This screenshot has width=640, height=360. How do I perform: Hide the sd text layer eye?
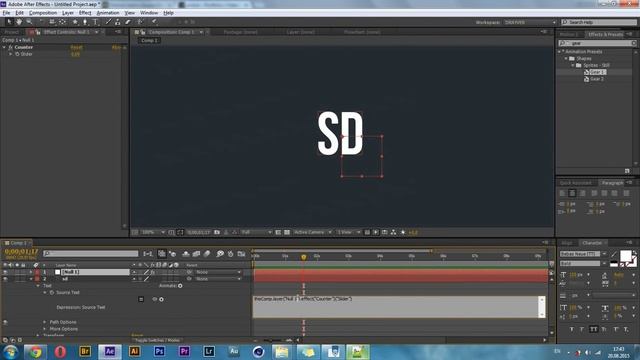pyautogui.click(x=5, y=279)
